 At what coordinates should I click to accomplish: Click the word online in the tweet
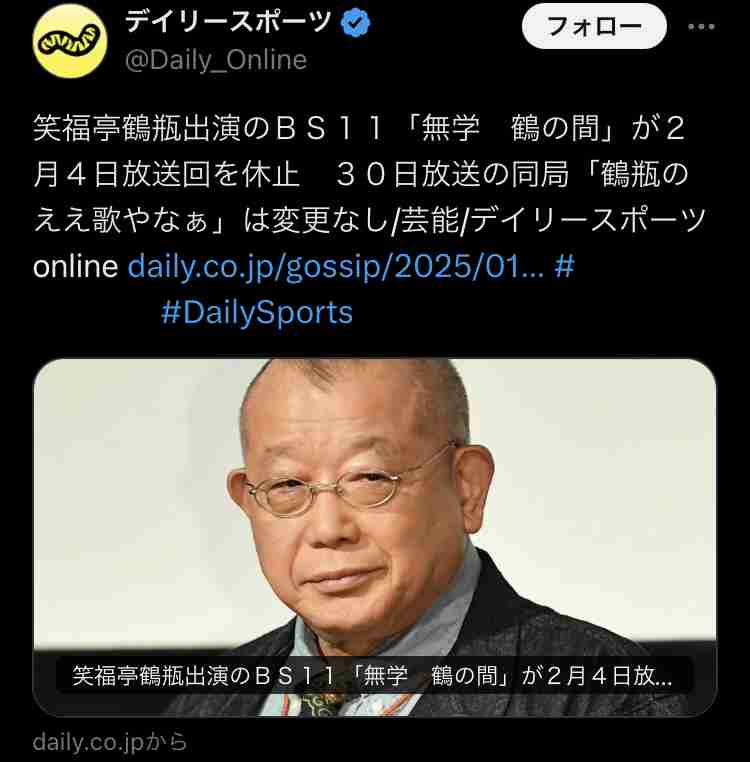click(x=76, y=266)
